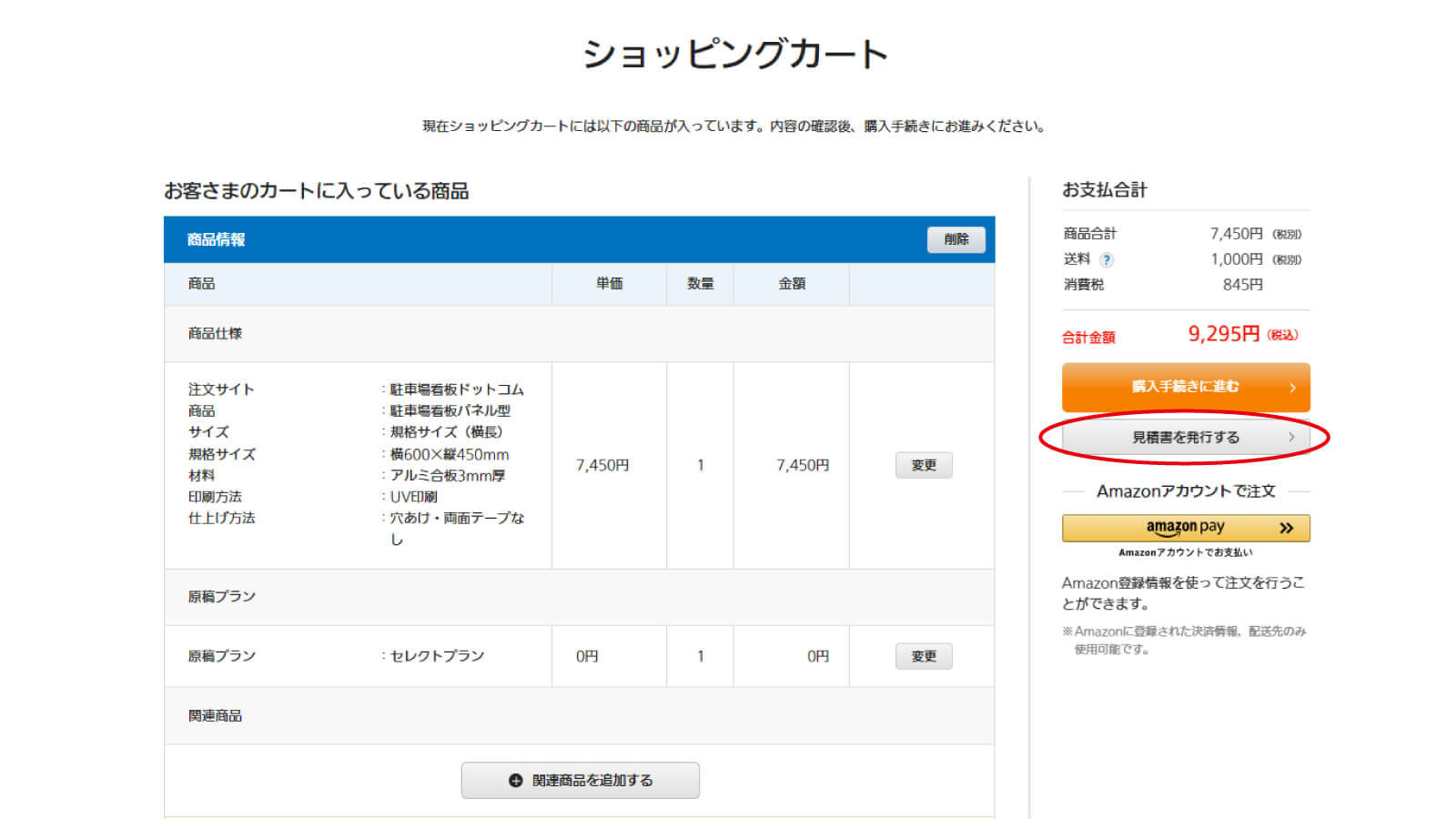Click 規格サイズ（横長） size value
This screenshot has width=1456, height=819.
(447, 432)
